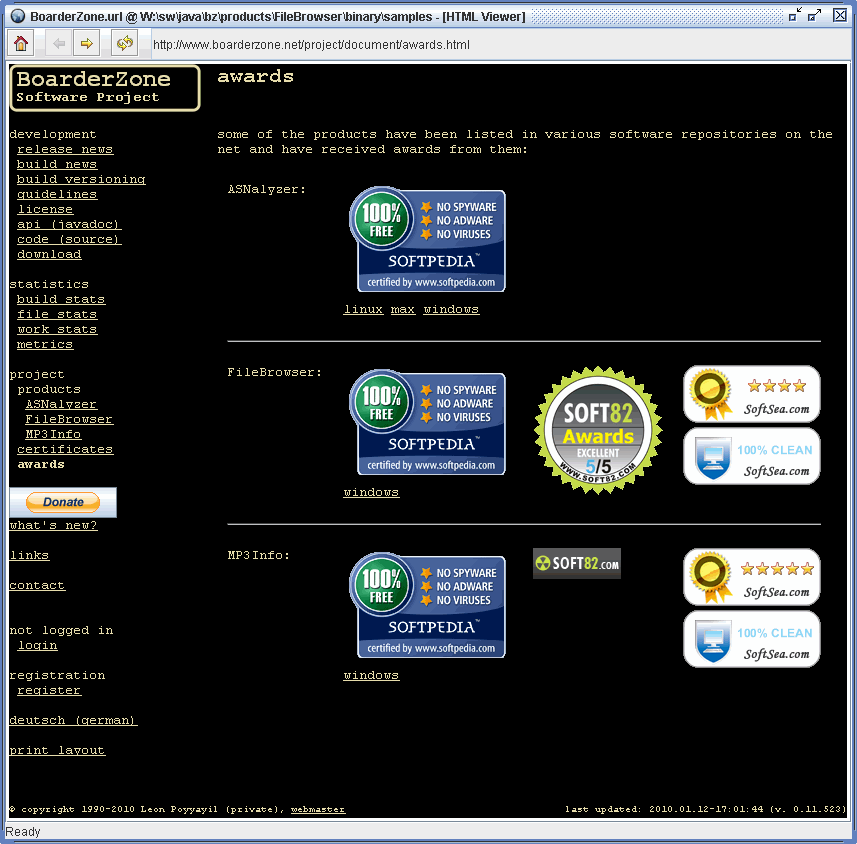Open the code (source) link

point(69,239)
